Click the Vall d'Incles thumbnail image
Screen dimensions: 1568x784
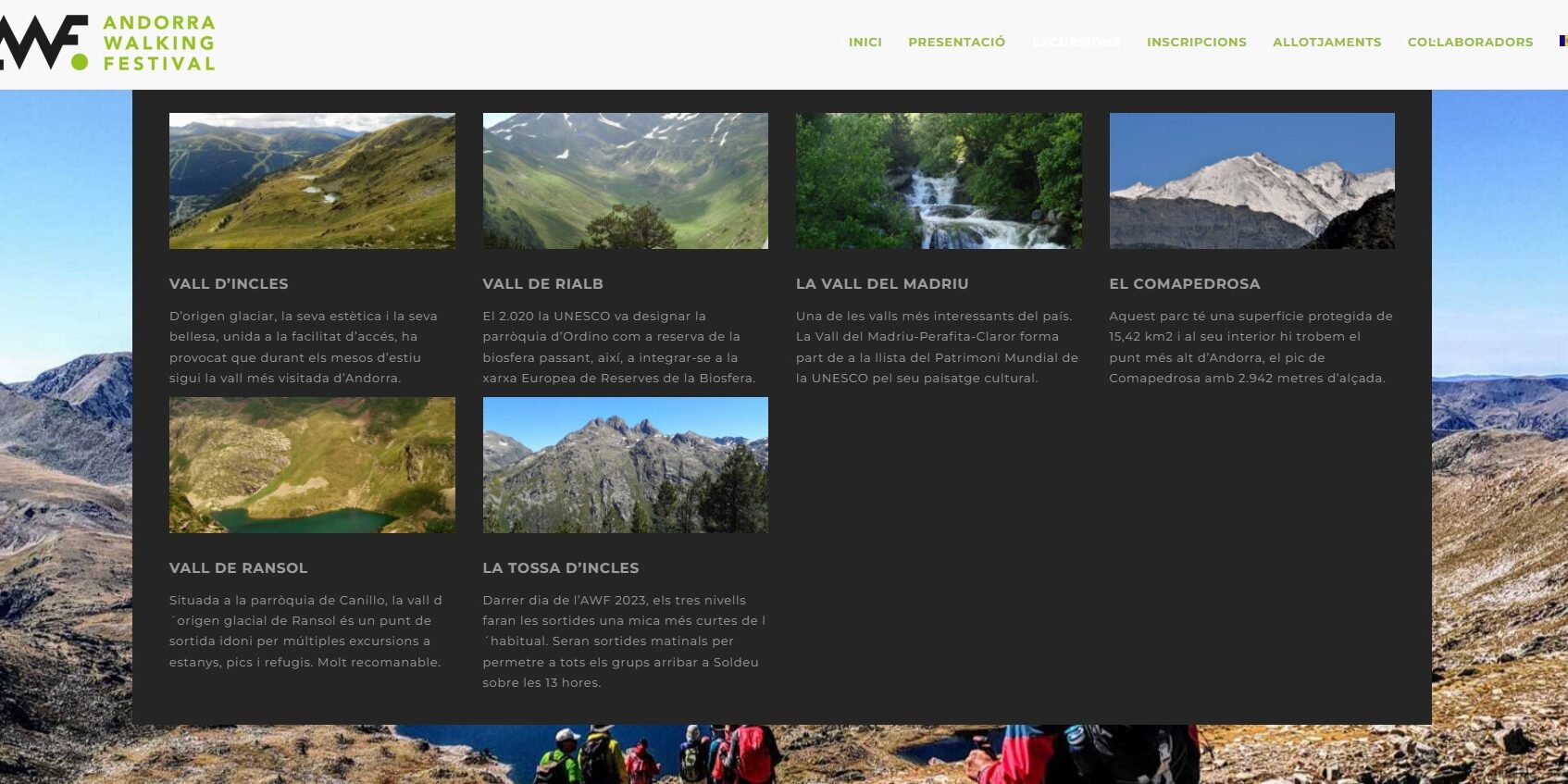[x=312, y=180]
